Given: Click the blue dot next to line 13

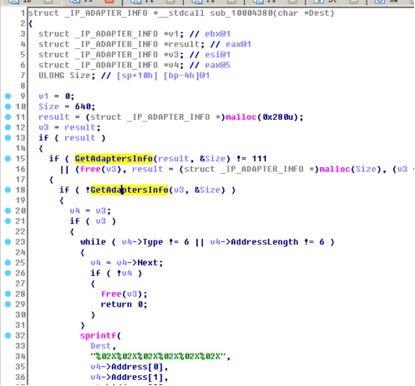Looking at the screenshot, I should pos(8,137).
